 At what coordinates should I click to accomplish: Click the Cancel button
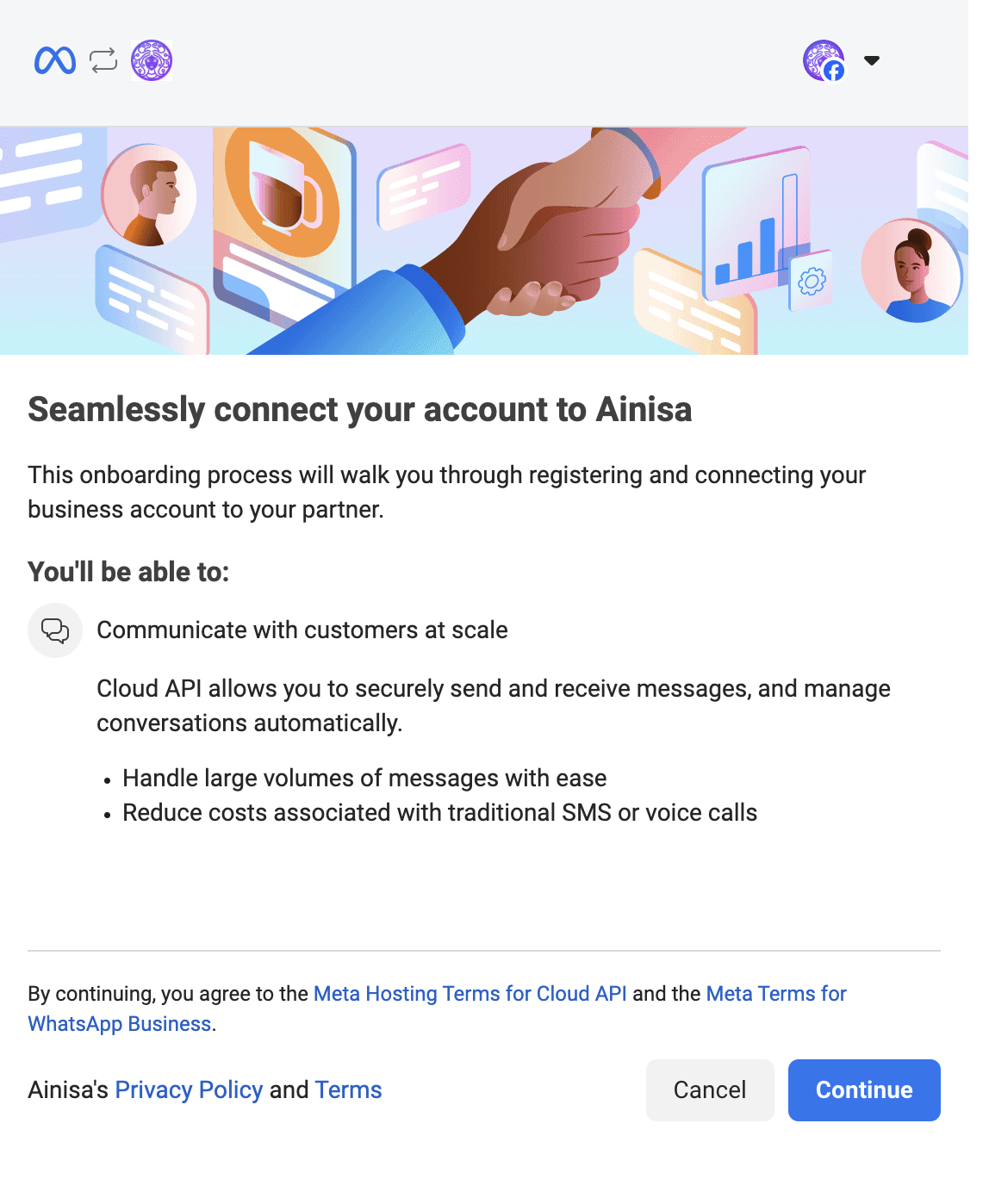(x=709, y=1089)
